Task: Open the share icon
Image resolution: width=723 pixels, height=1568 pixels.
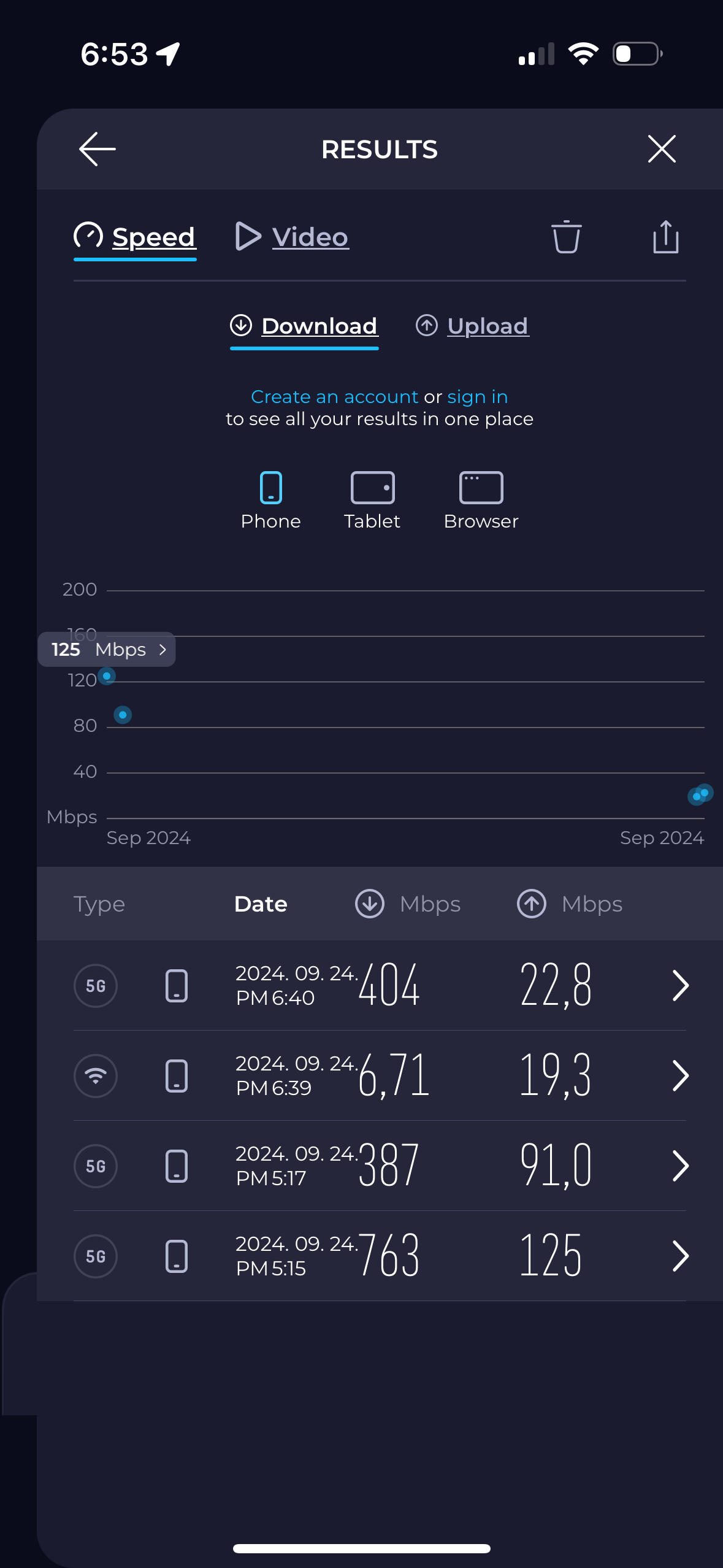Action: [665, 237]
